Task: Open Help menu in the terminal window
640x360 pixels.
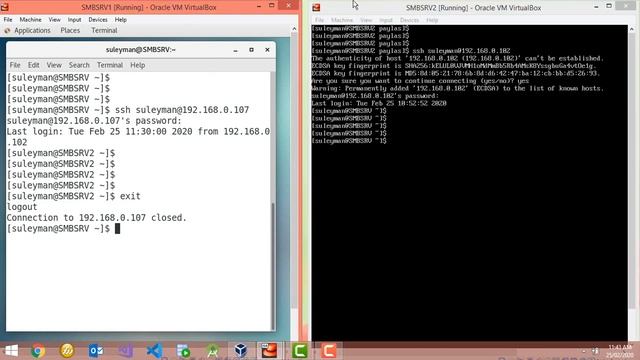Action: click(138, 65)
